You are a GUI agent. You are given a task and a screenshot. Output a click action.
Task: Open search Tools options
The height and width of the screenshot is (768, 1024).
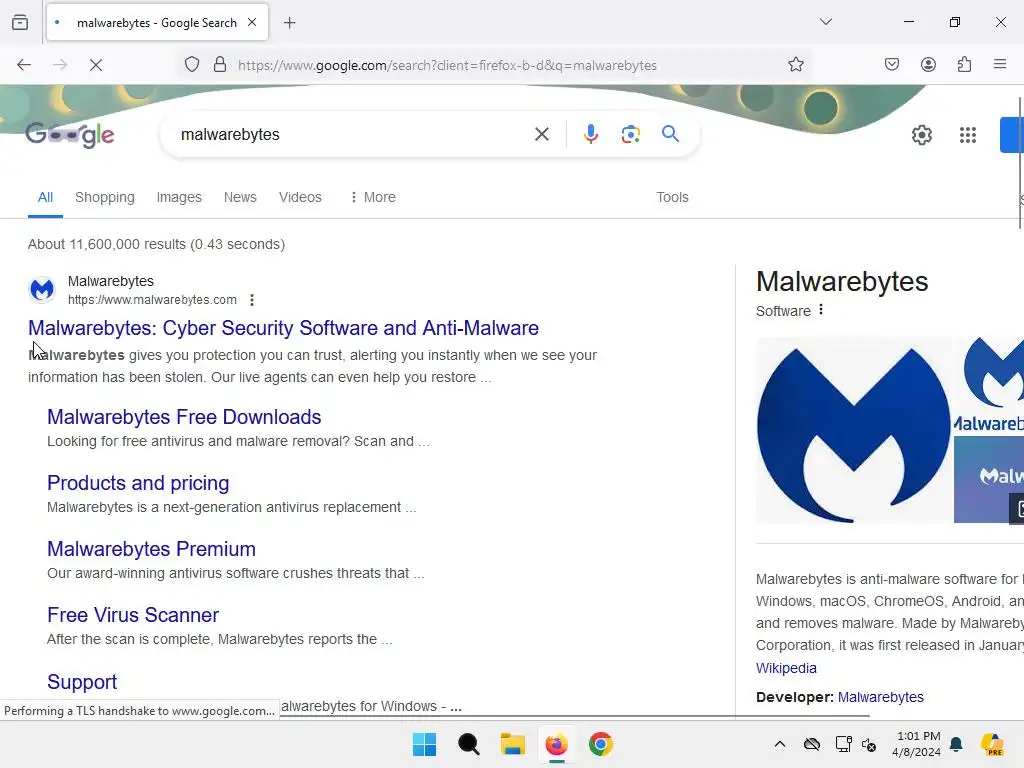pos(672,197)
